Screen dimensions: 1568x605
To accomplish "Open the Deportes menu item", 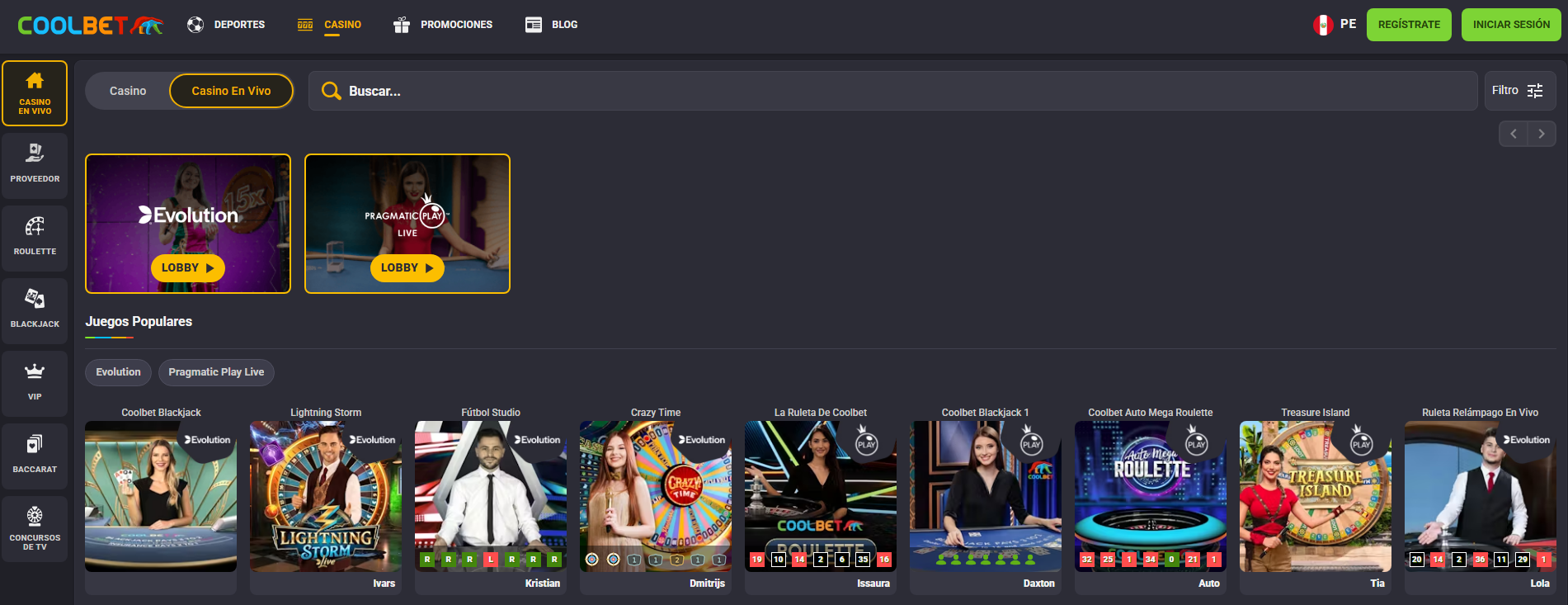I will tap(226, 25).
